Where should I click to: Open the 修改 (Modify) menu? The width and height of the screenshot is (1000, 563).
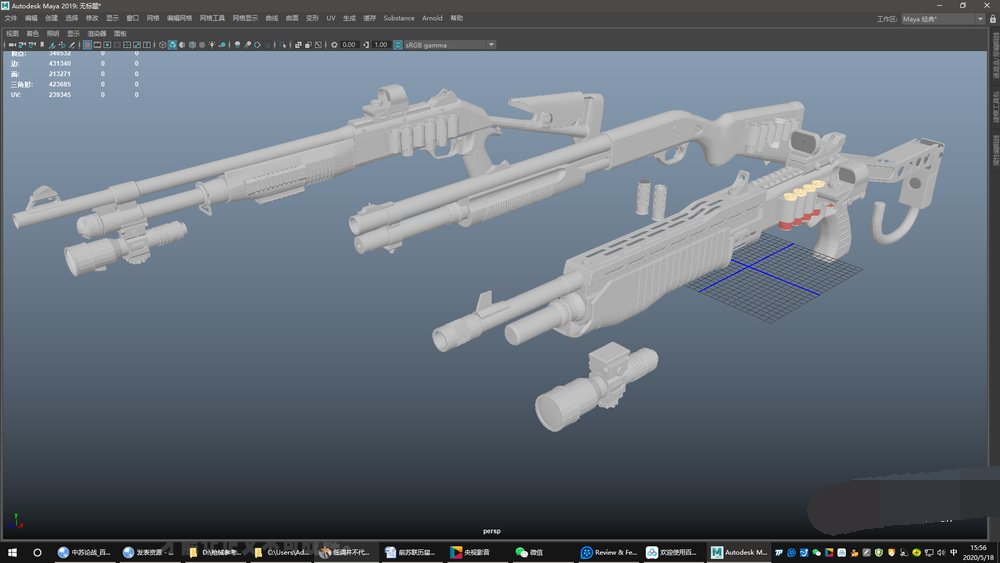tap(92, 18)
